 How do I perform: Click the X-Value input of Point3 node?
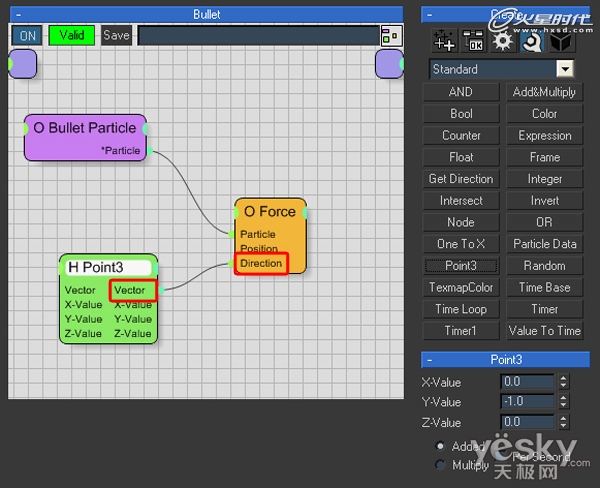tap(83, 305)
